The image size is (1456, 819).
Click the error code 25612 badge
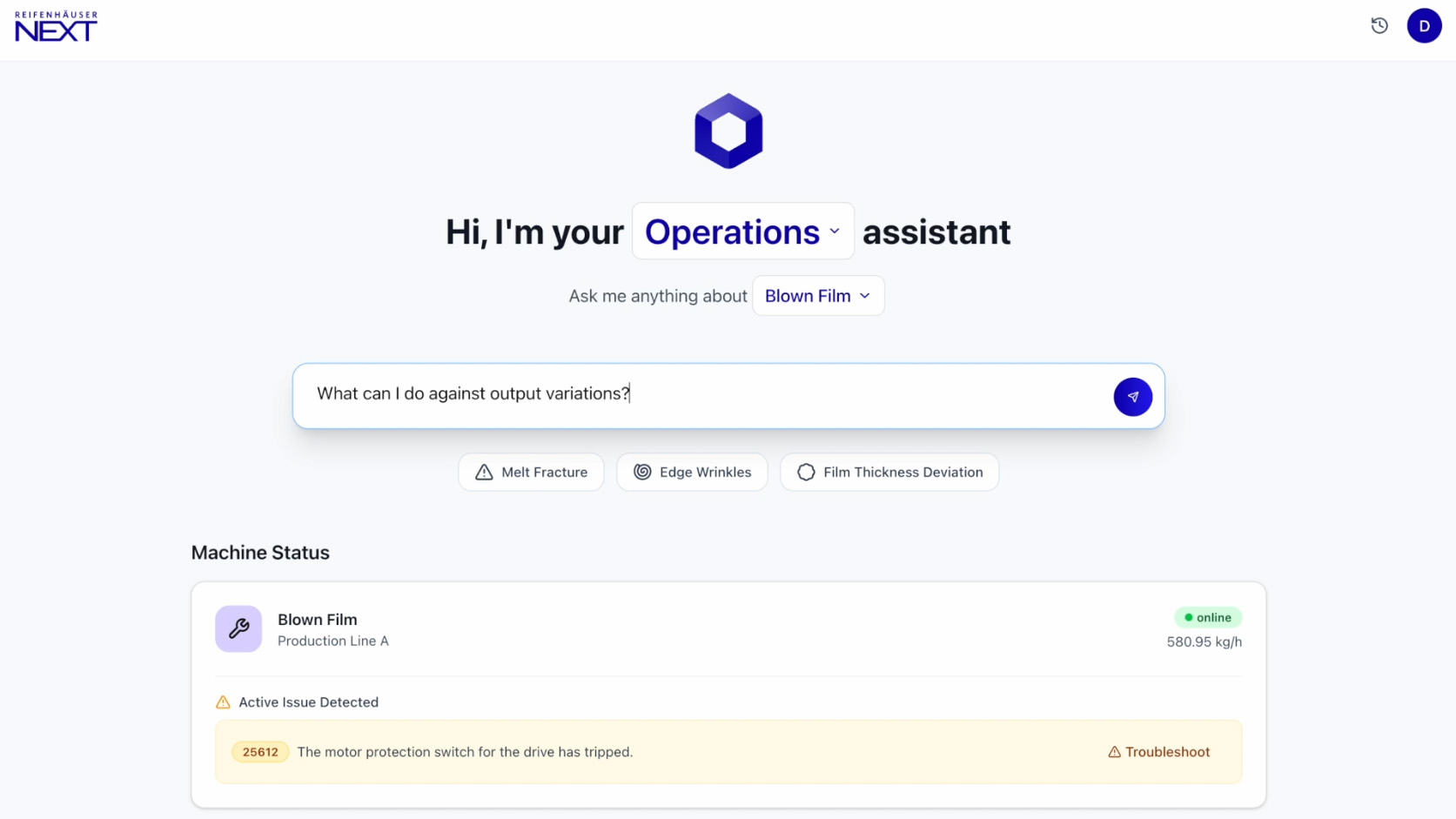pyautogui.click(x=260, y=752)
